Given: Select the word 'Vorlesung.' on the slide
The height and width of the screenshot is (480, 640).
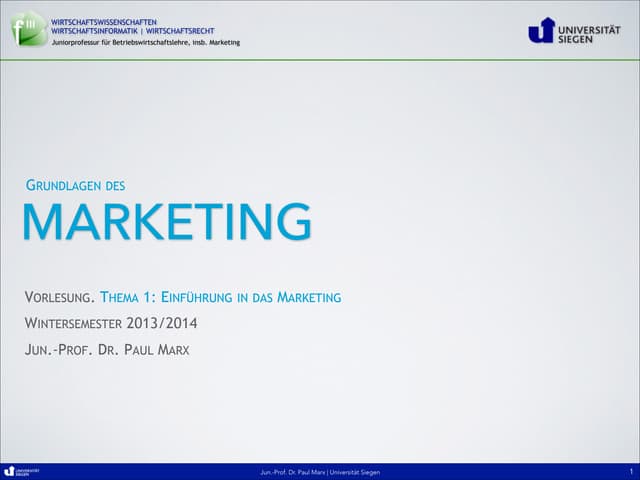Looking at the screenshot, I should pyautogui.click(x=59, y=298).
